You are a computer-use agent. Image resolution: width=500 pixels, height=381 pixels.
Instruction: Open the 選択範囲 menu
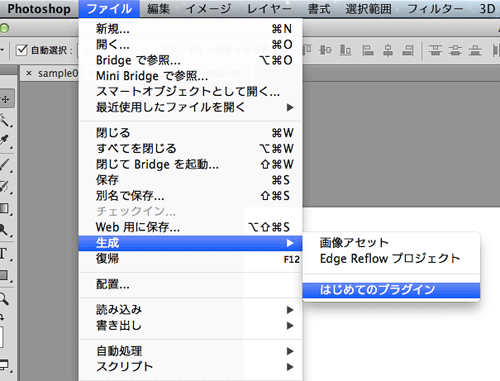pos(369,9)
